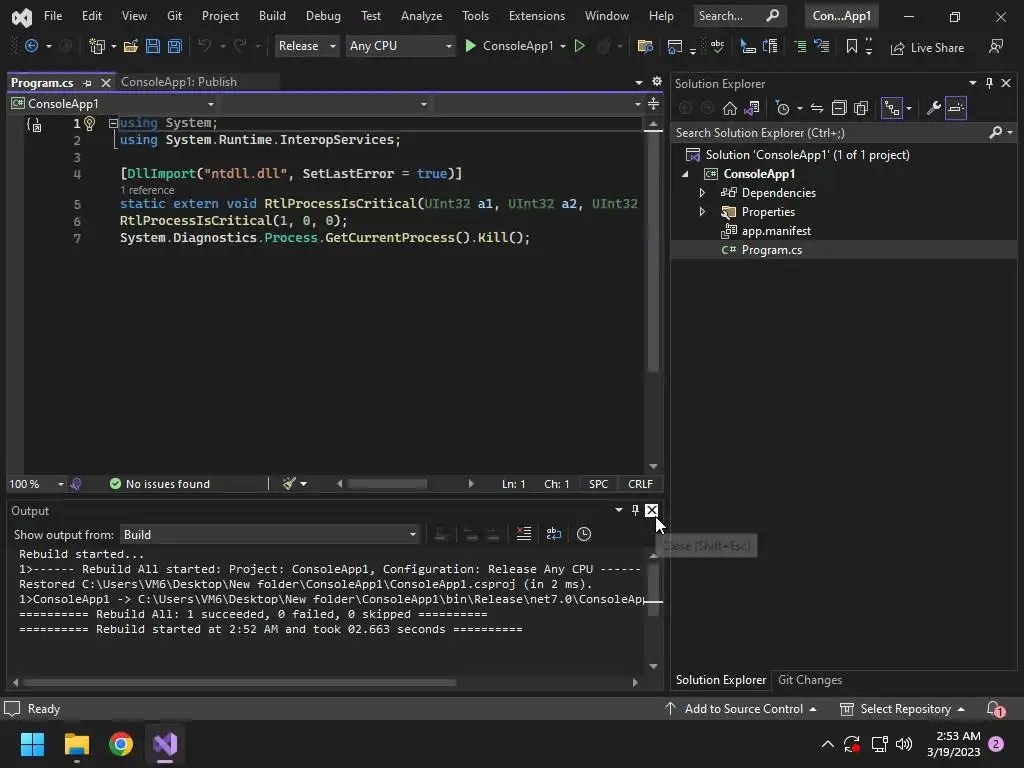Open the ConsoleApp1 startup target dropdown arrow

point(563,46)
